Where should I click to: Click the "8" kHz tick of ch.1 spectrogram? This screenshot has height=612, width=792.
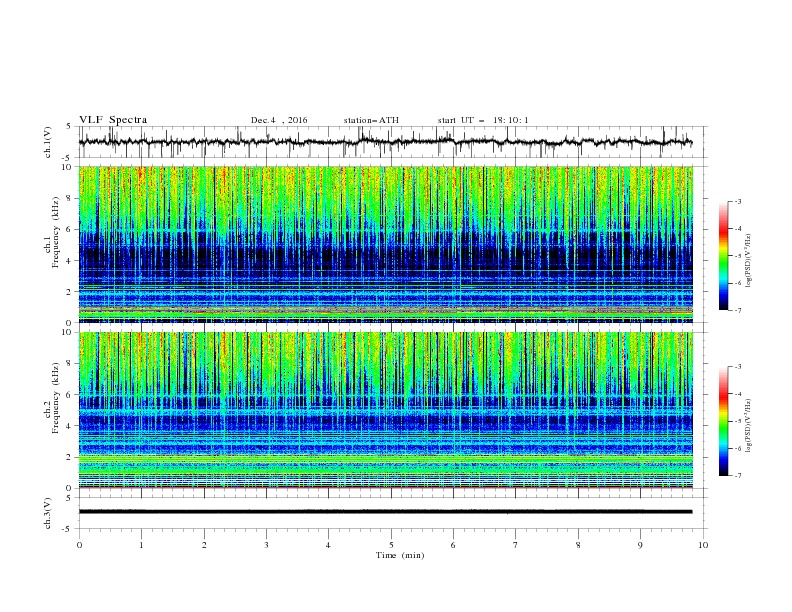pos(70,198)
